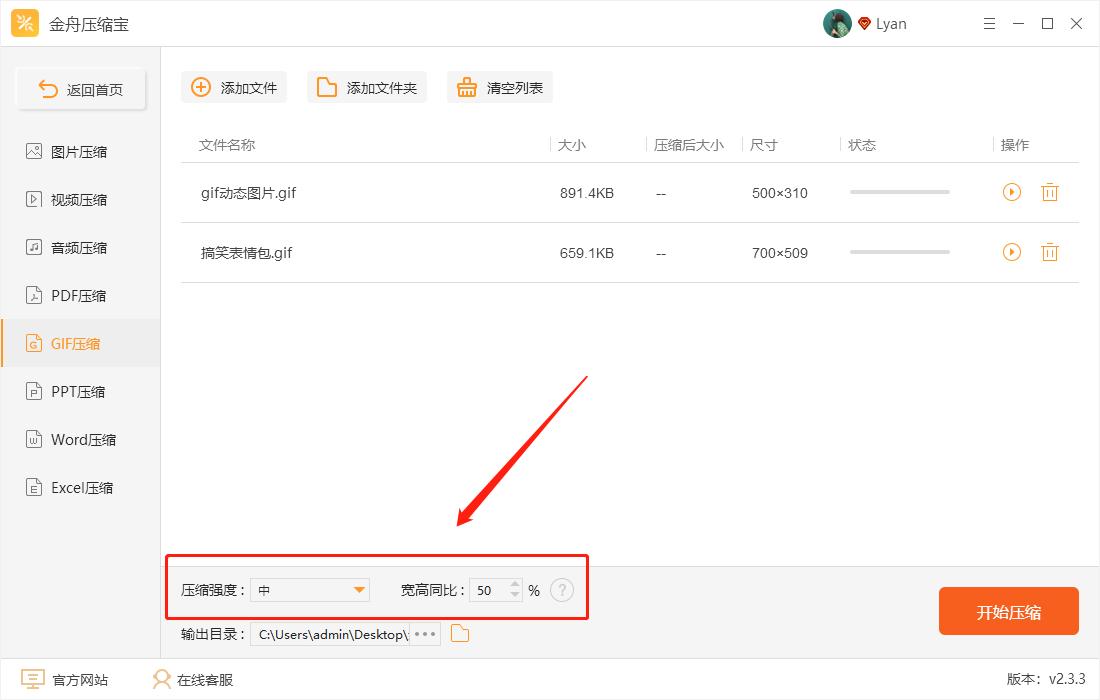1100x700 pixels.
Task: Delete 搞笑表情包.gif using its trash icon
Action: 1049,252
